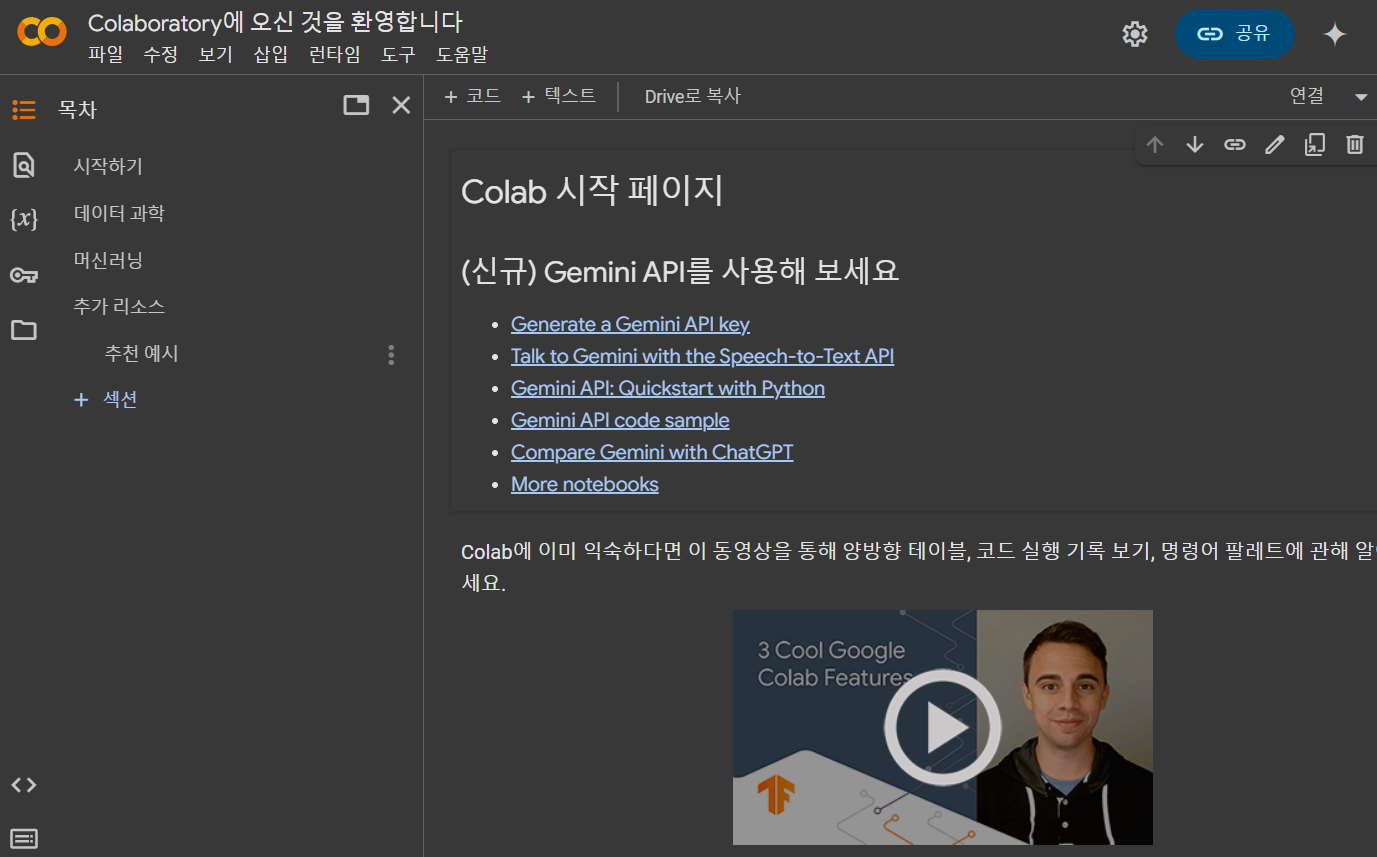The image size is (1377, 857).
Task: Open the terminal panel icon
Action: click(x=24, y=838)
